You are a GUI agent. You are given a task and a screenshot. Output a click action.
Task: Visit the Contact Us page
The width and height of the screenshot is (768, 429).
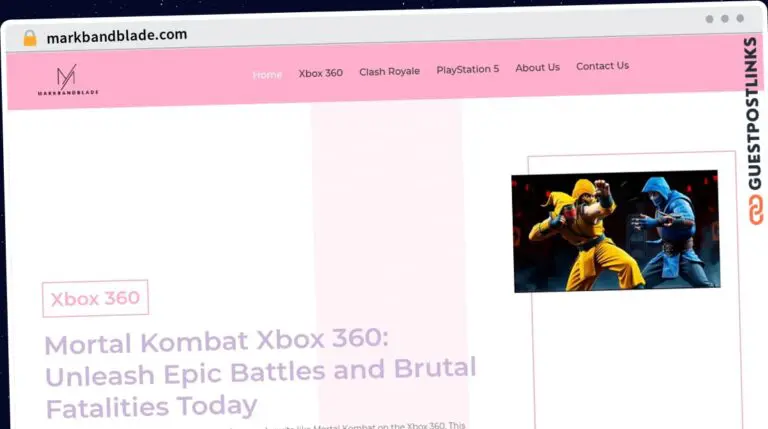point(602,66)
